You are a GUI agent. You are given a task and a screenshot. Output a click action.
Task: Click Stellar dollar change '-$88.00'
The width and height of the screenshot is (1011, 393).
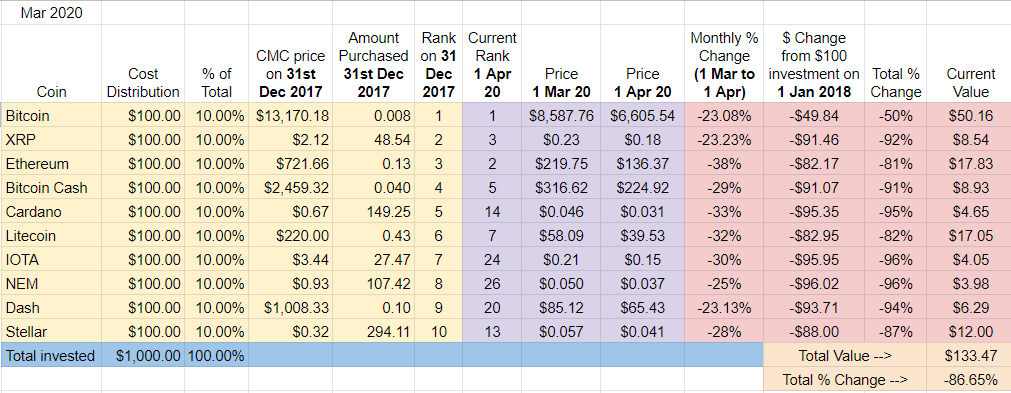click(813, 332)
